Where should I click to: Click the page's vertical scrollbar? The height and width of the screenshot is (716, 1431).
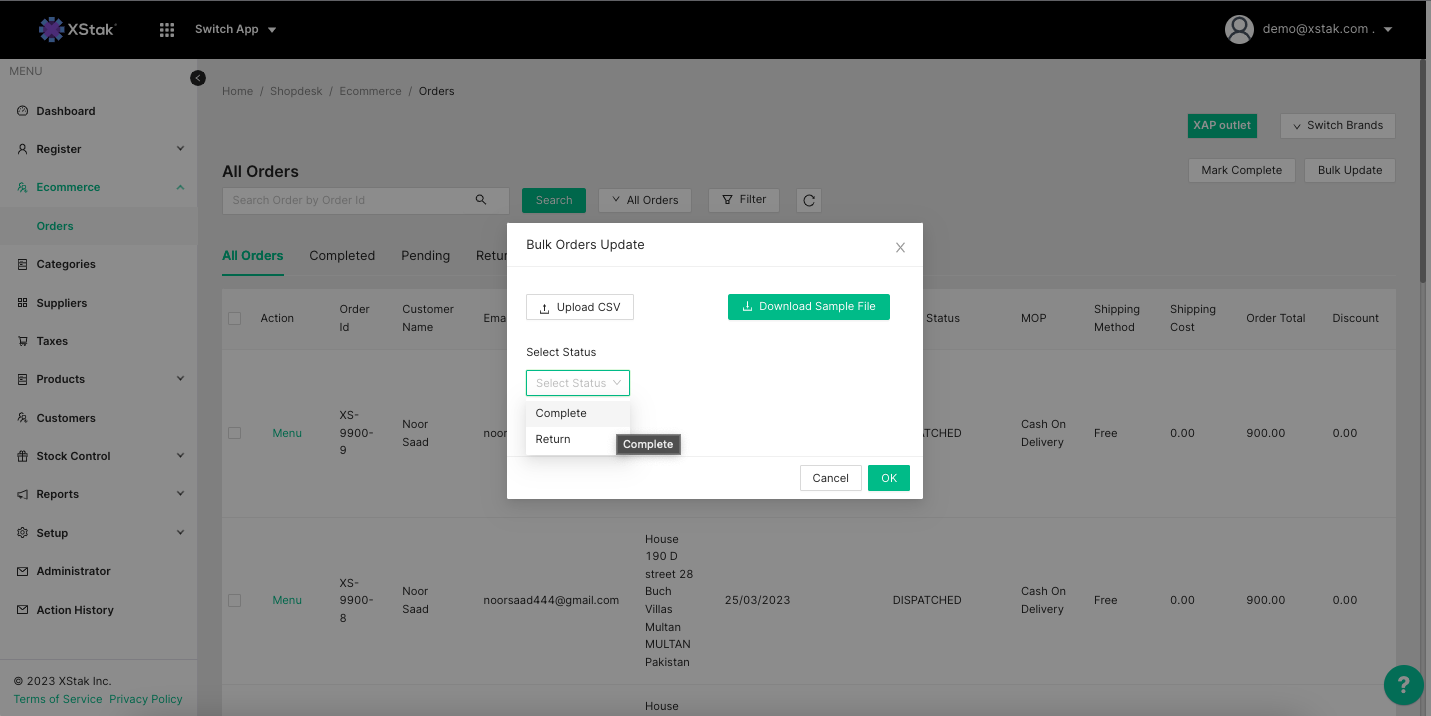point(1424,170)
